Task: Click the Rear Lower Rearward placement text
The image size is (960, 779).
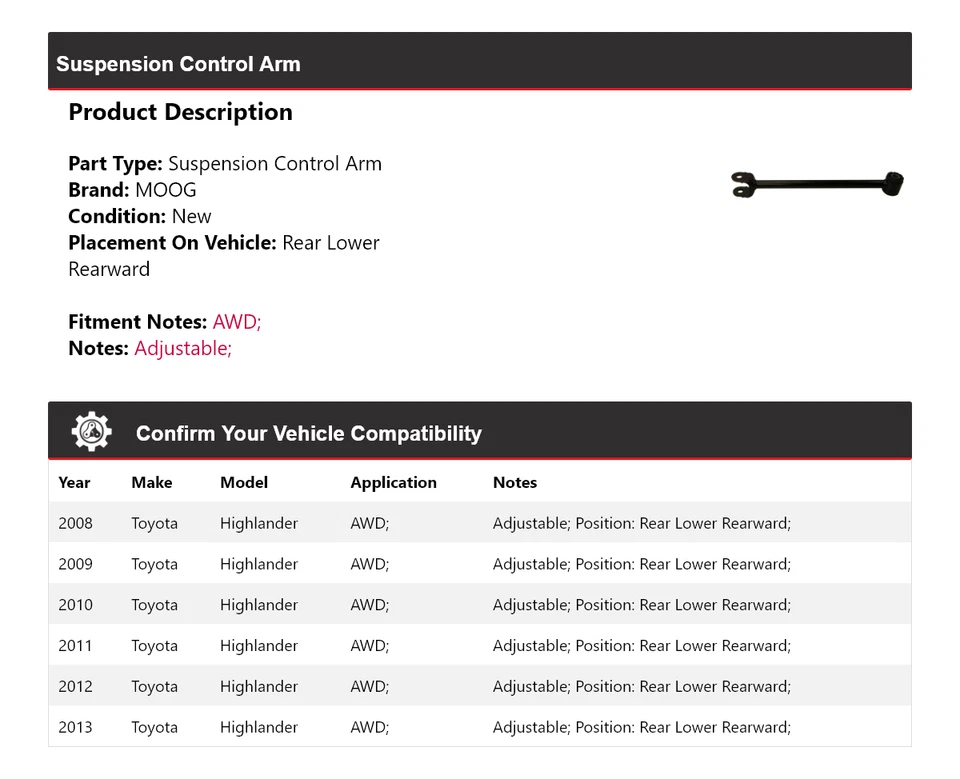Action: pos(330,242)
